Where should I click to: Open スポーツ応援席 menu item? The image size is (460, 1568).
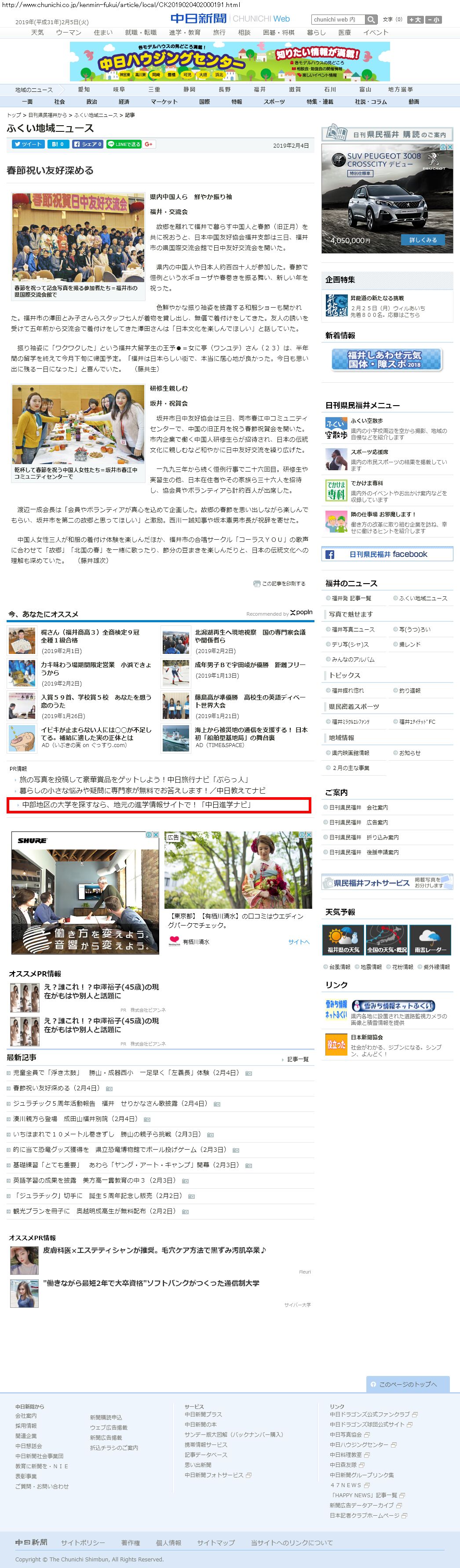[369, 452]
